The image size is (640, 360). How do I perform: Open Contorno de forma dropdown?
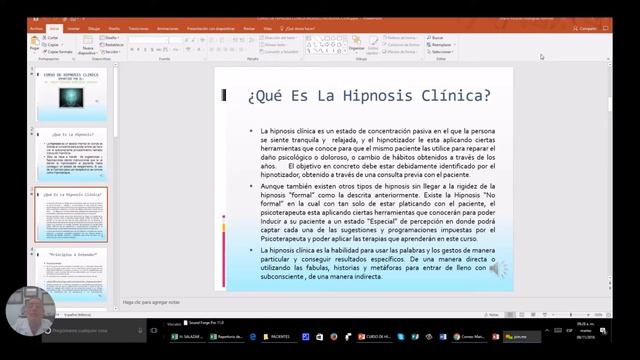coord(402,44)
